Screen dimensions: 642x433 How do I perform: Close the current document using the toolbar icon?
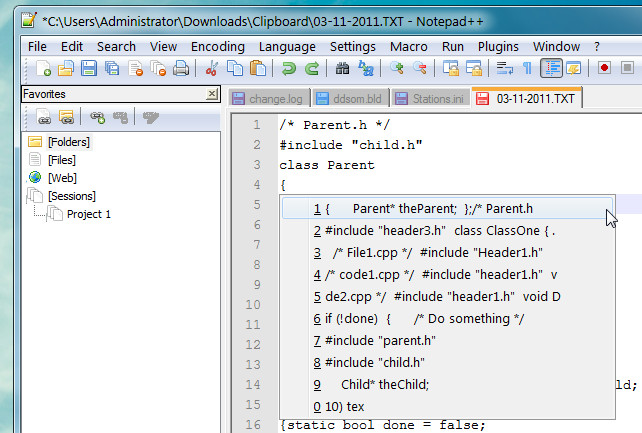tap(135, 68)
